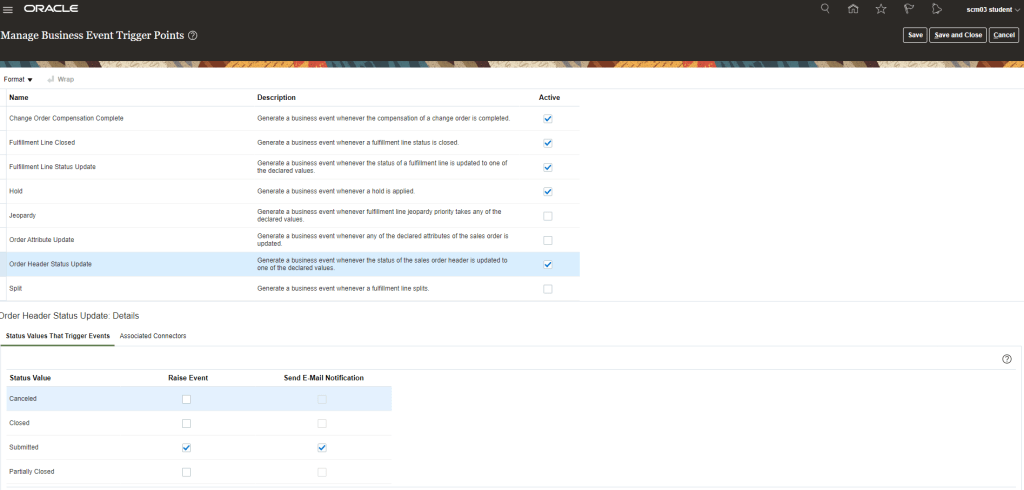
Task: Open the hamburger navigator menu
Action: click(x=8, y=9)
